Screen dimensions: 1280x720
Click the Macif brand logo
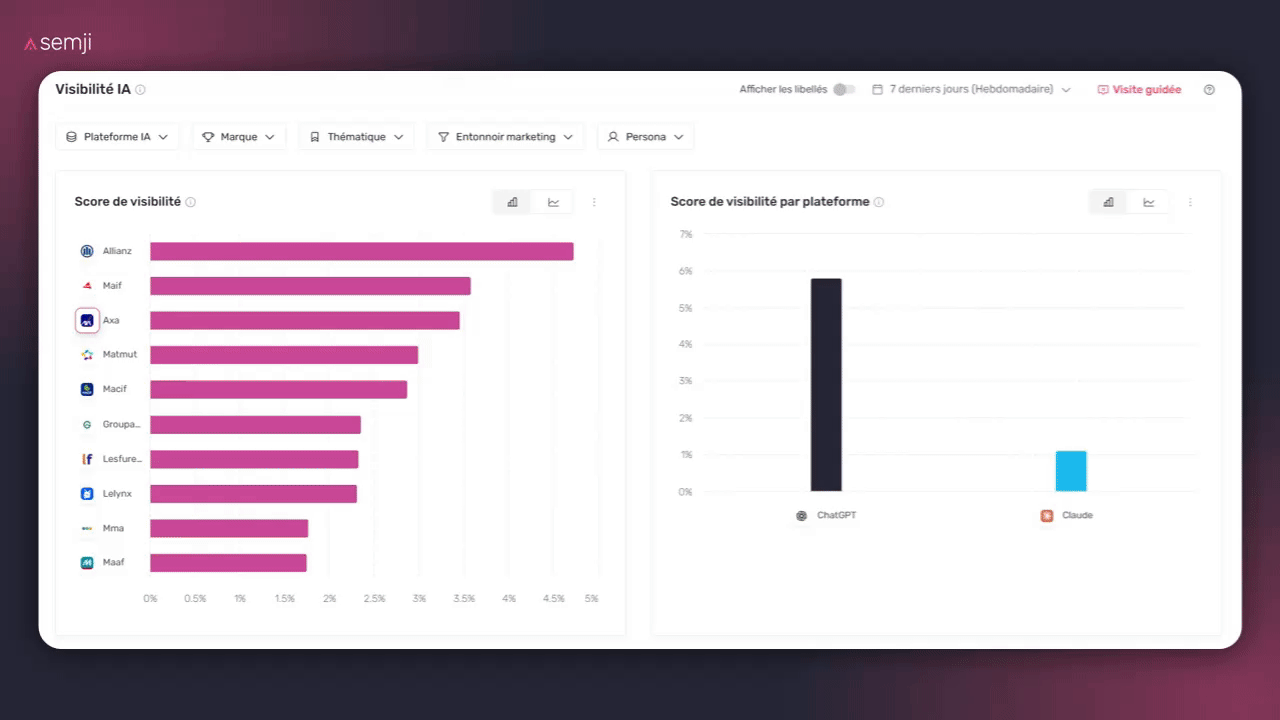pyautogui.click(x=87, y=389)
